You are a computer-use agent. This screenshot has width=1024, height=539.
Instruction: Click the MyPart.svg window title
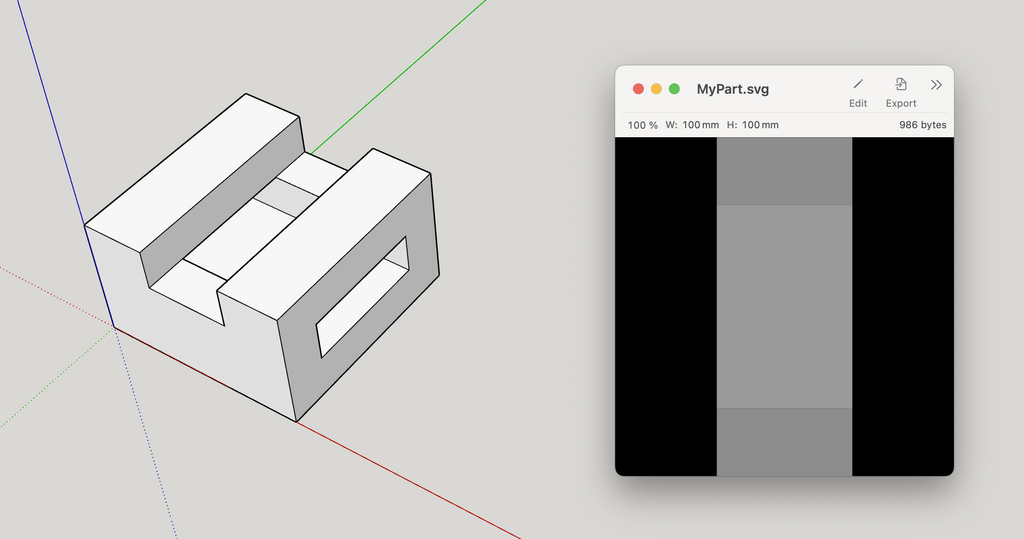(x=732, y=89)
